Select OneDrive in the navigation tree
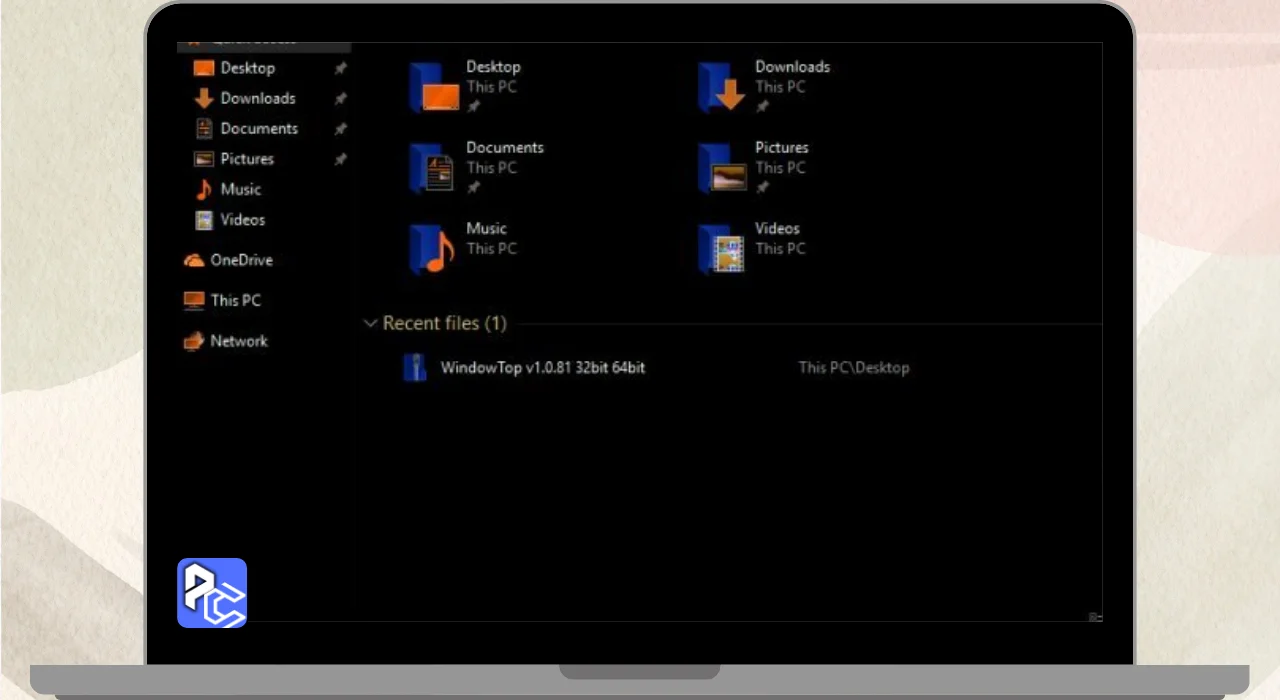Viewport: 1280px width, 700px height. tap(241, 260)
